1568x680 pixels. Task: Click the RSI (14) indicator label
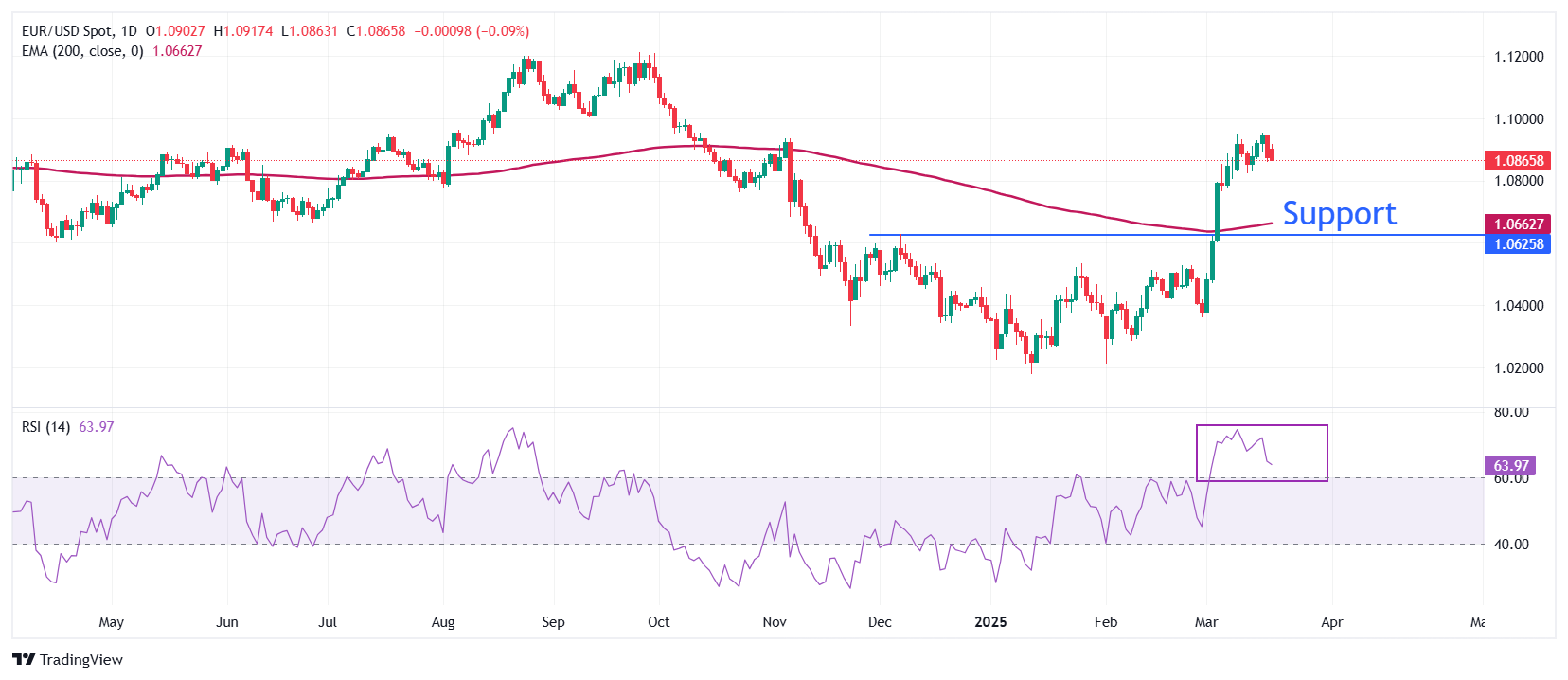[45, 427]
